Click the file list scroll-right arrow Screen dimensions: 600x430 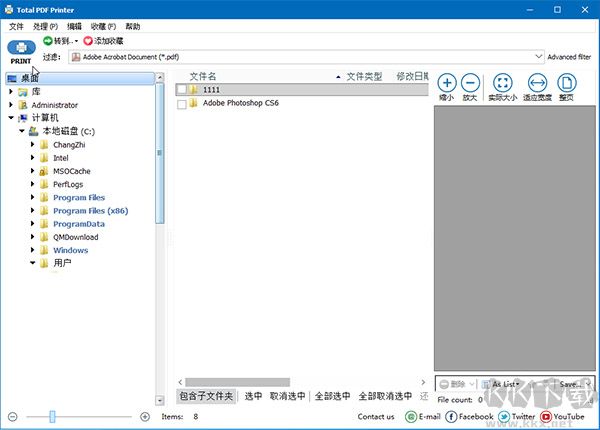coord(423,382)
